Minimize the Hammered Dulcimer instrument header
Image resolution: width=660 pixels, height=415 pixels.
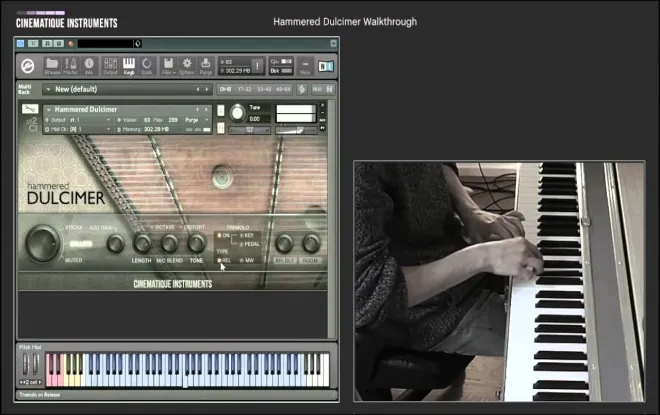322,113
